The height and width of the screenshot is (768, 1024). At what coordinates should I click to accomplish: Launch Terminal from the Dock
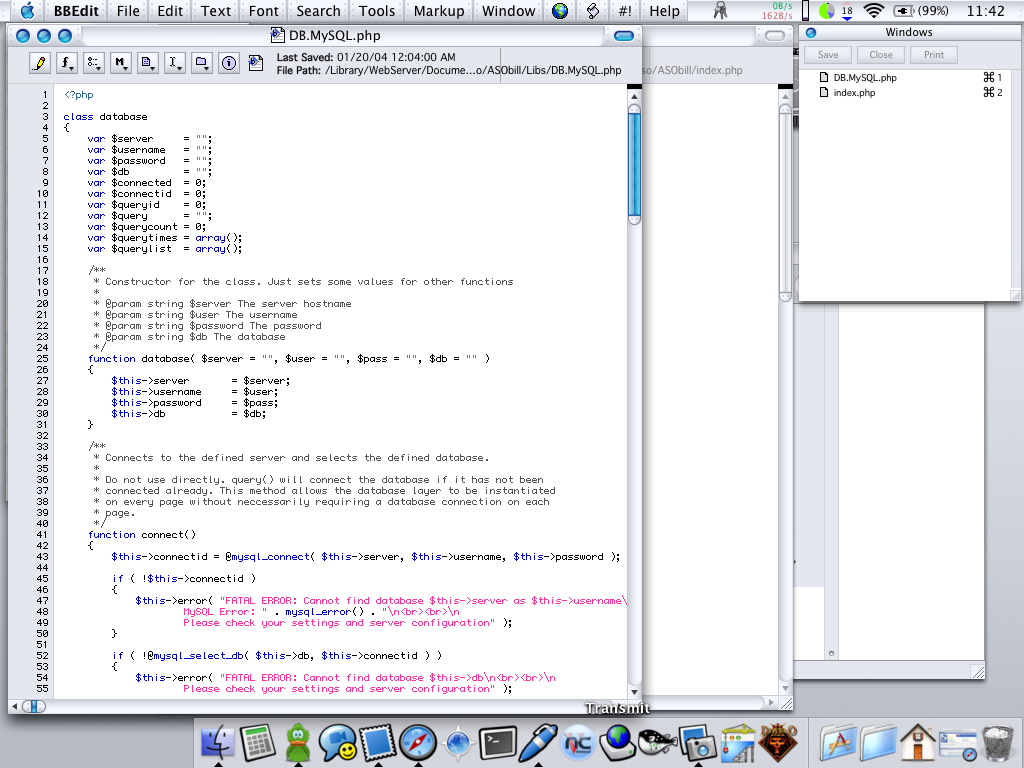tap(497, 743)
